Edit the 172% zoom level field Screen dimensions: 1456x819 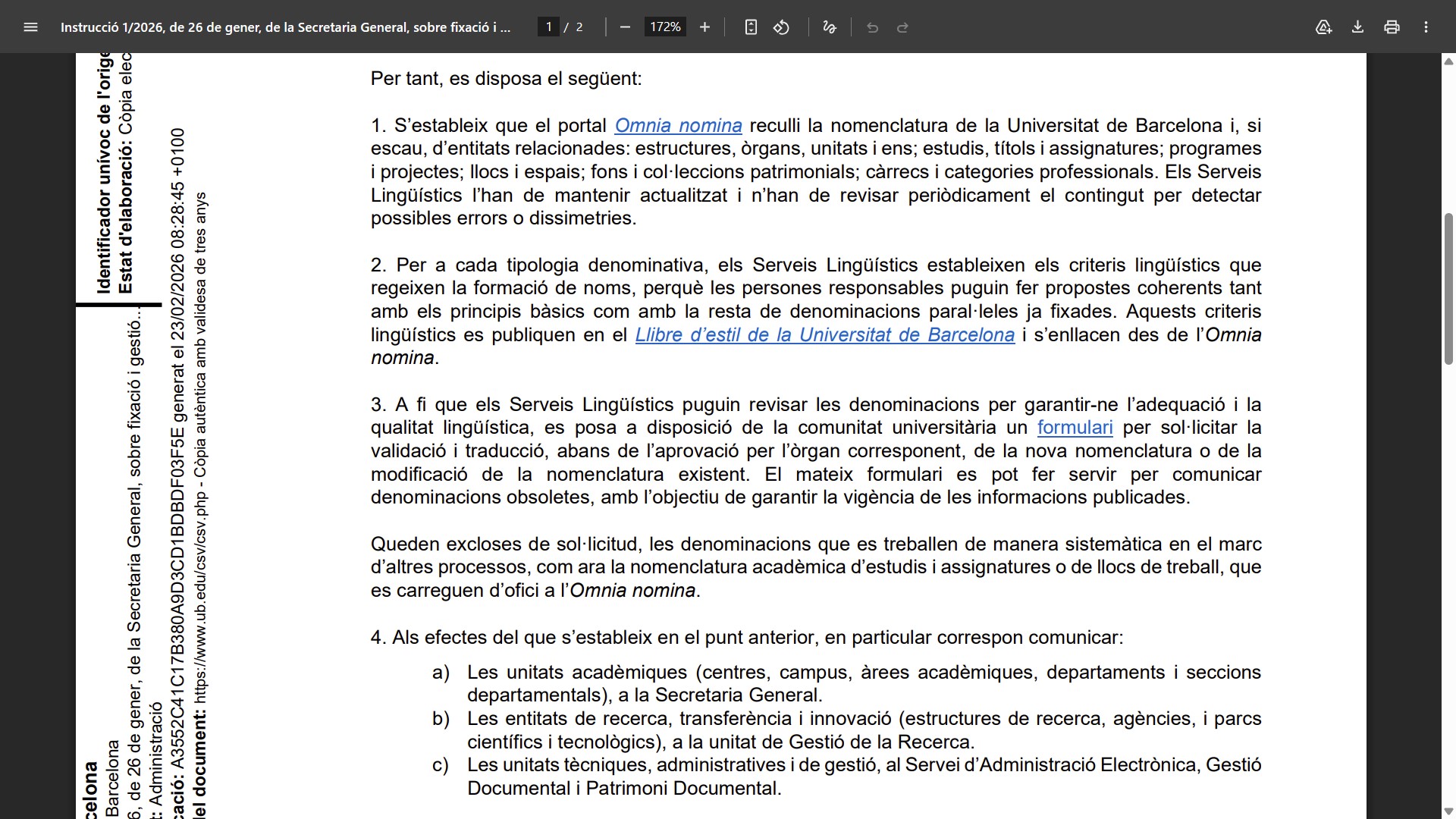pos(665,27)
